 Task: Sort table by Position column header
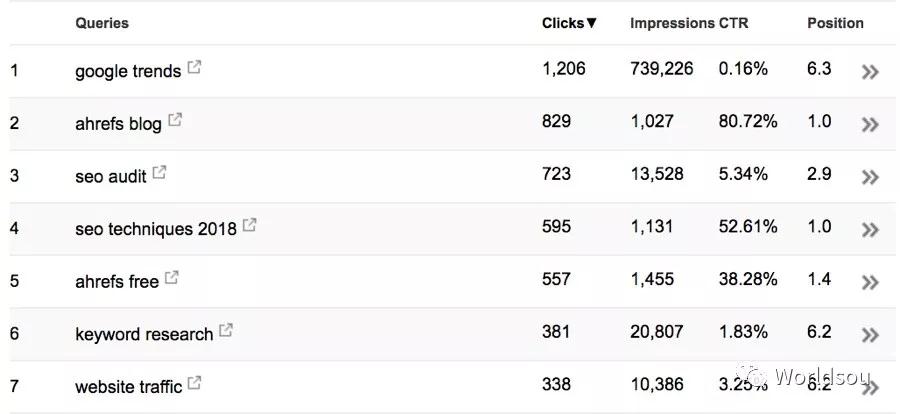835,23
